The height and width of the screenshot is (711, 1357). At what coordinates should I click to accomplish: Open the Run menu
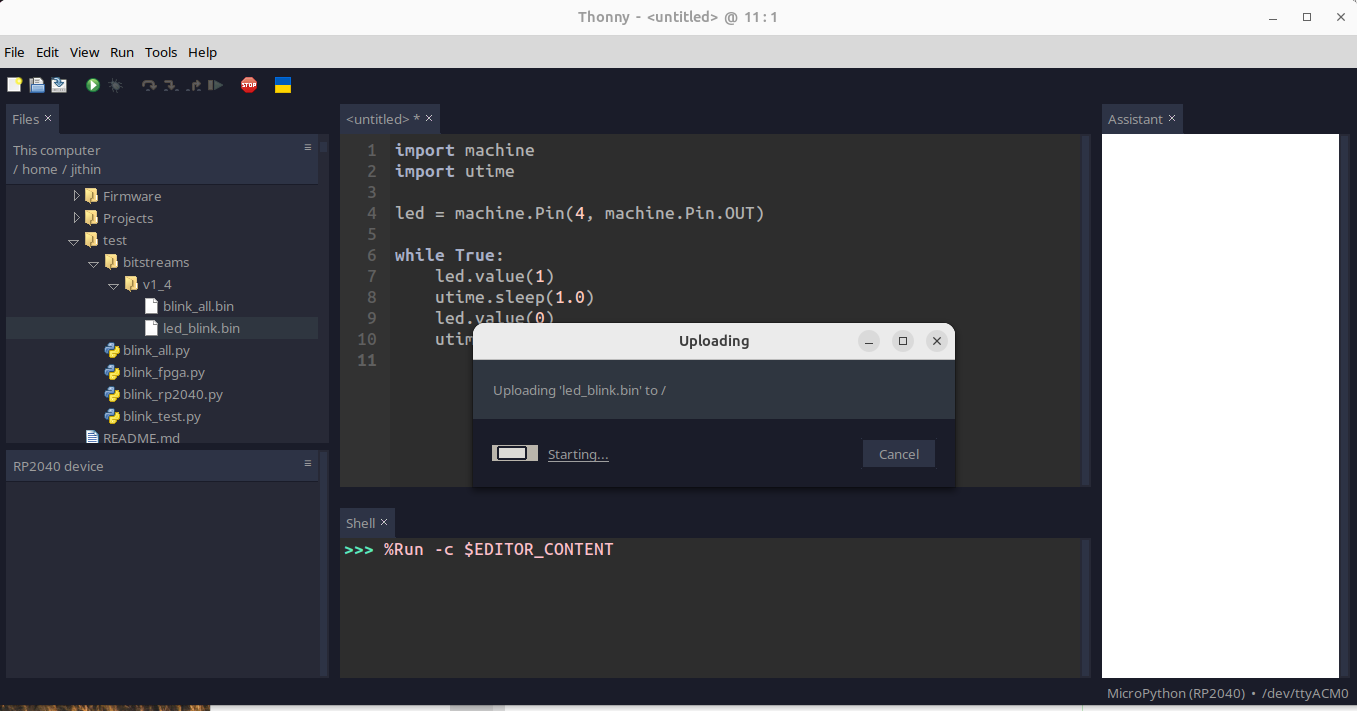tap(122, 52)
